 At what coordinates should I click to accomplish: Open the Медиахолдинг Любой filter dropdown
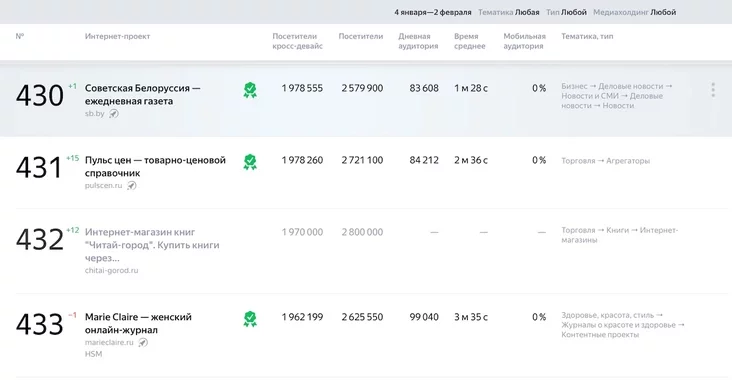(634, 13)
